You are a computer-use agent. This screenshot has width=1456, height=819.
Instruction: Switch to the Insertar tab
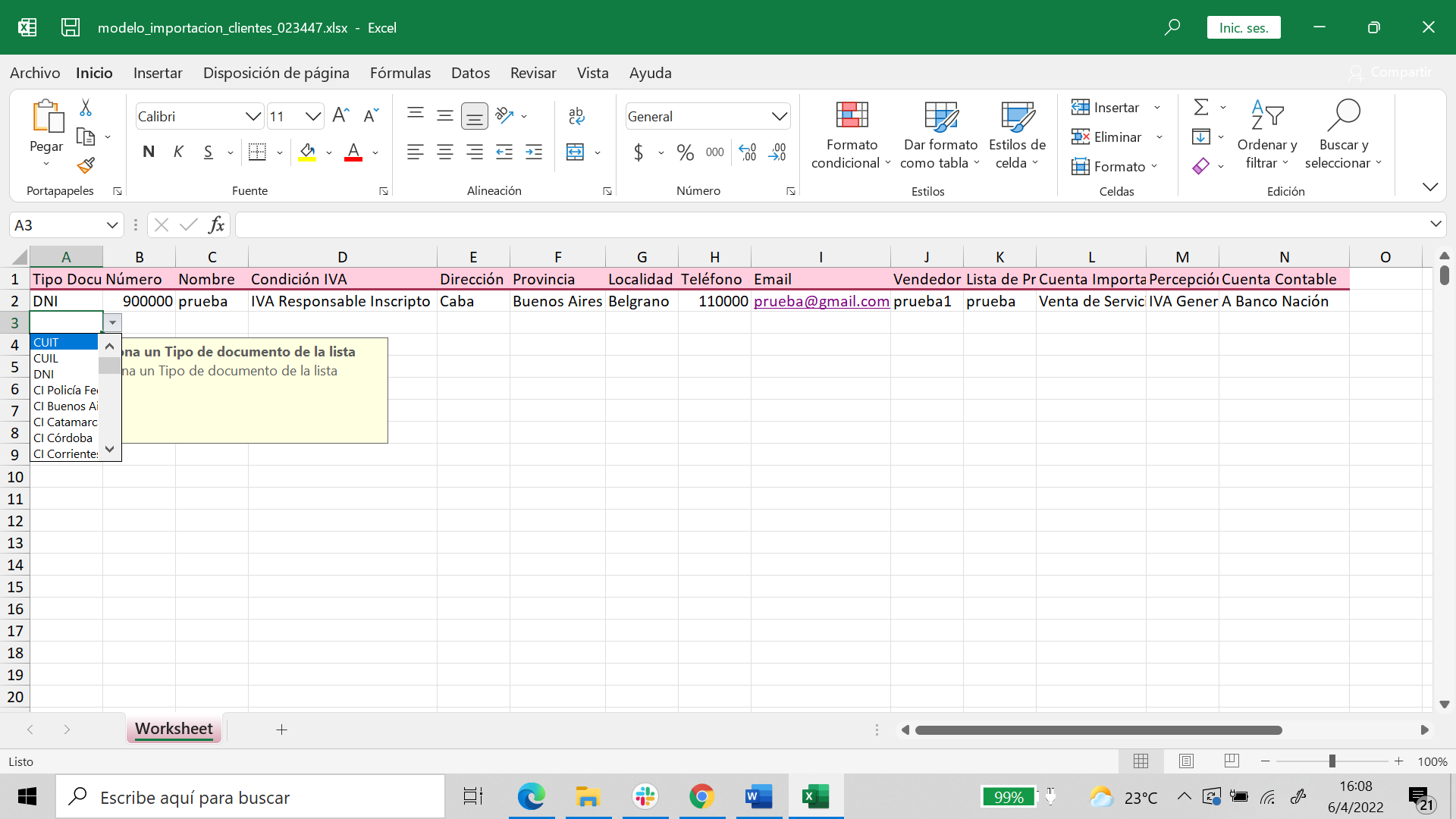[158, 73]
